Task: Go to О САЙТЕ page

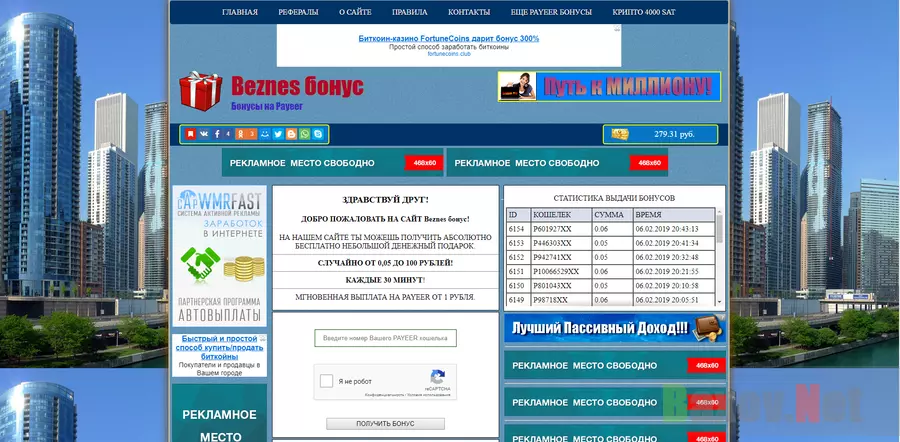Action: point(355,12)
